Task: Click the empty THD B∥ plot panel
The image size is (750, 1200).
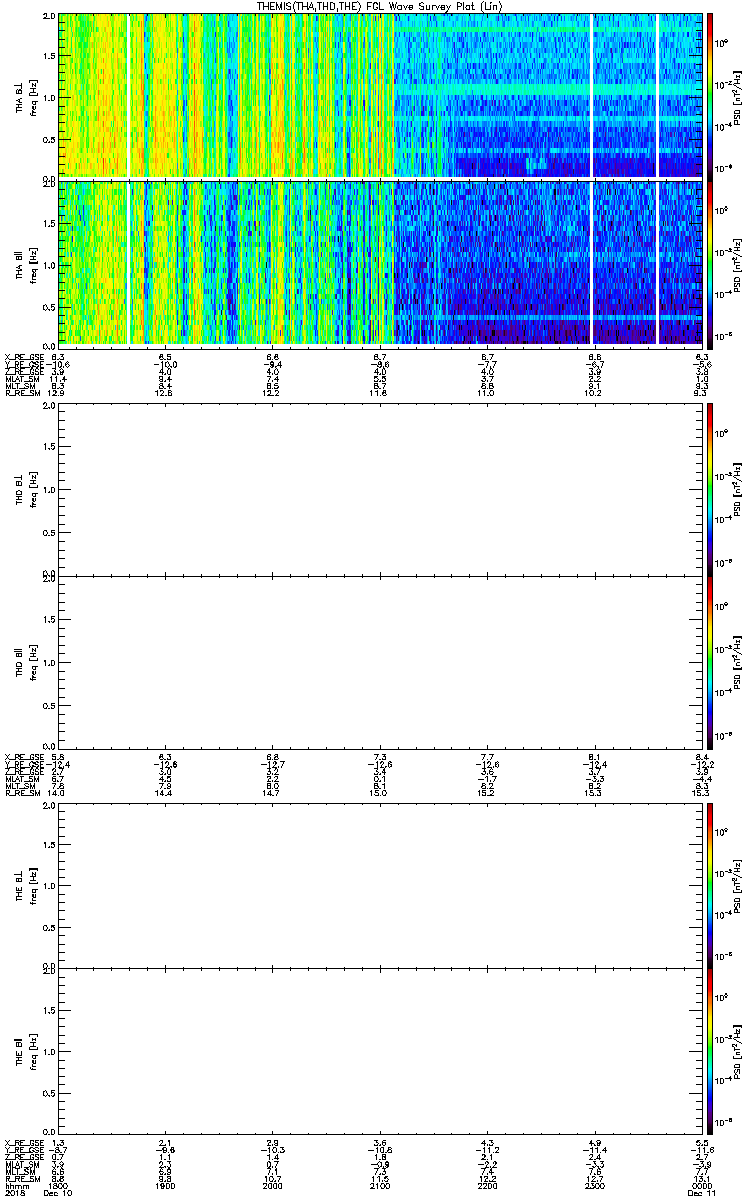Action: click(x=380, y=661)
